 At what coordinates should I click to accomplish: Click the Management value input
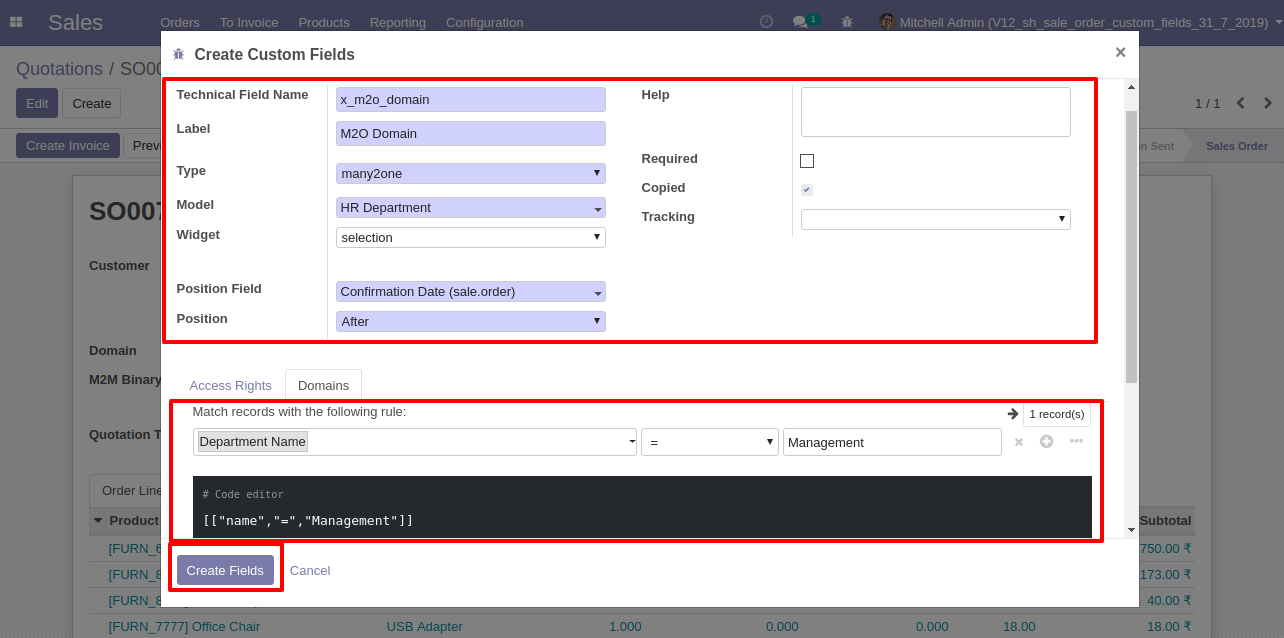(x=892, y=442)
